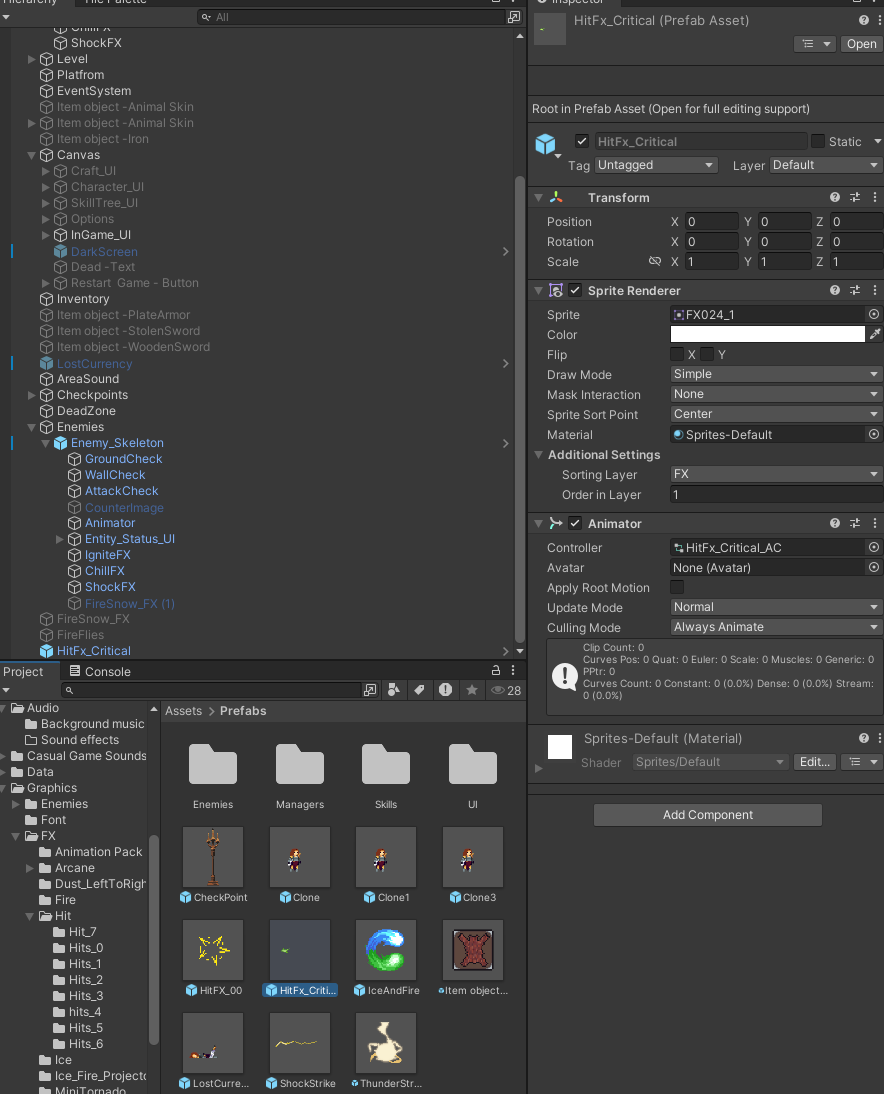Open Tag dropdown showing Untagged
The height and width of the screenshot is (1094, 884).
[x=656, y=165]
